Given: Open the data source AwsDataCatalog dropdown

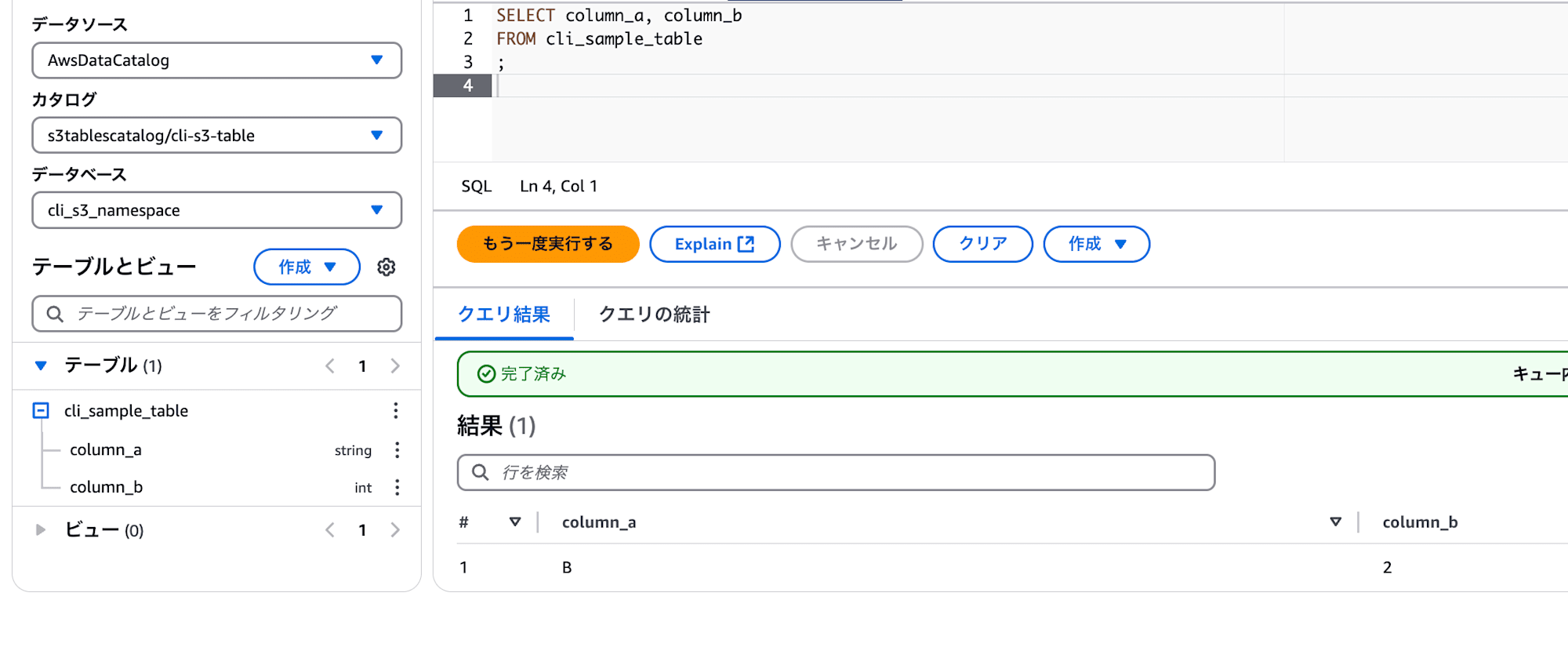Looking at the screenshot, I should click(x=217, y=60).
